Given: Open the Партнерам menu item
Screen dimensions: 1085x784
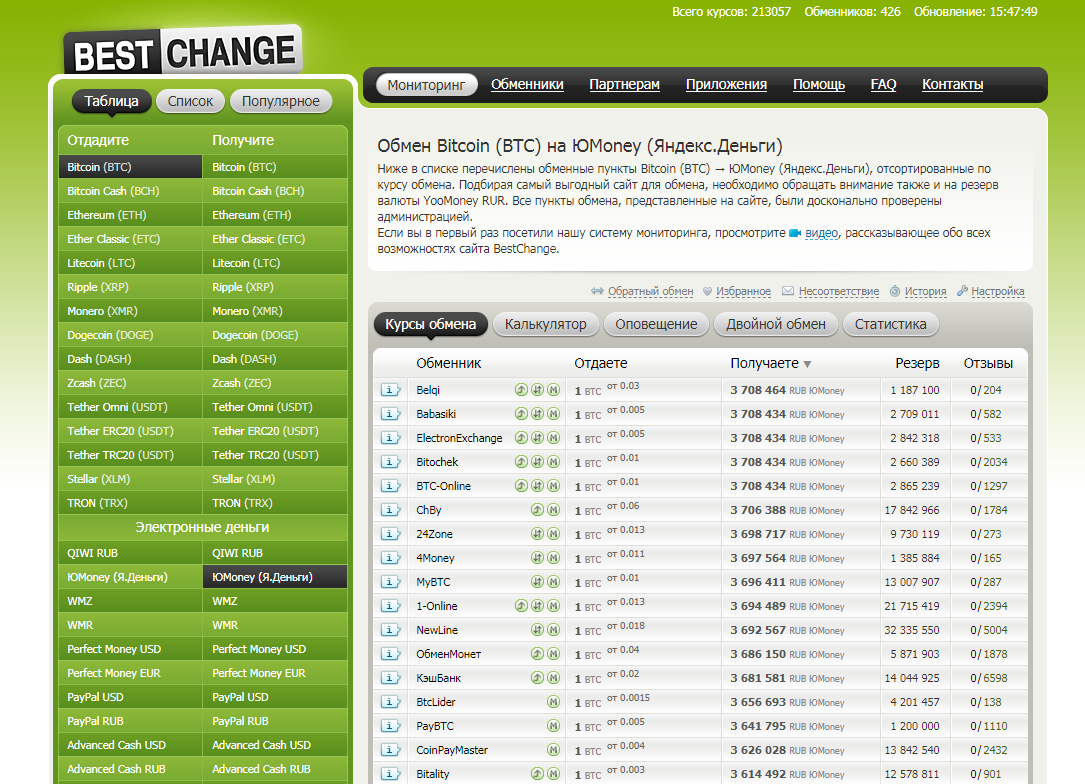Looking at the screenshot, I should tap(624, 84).
